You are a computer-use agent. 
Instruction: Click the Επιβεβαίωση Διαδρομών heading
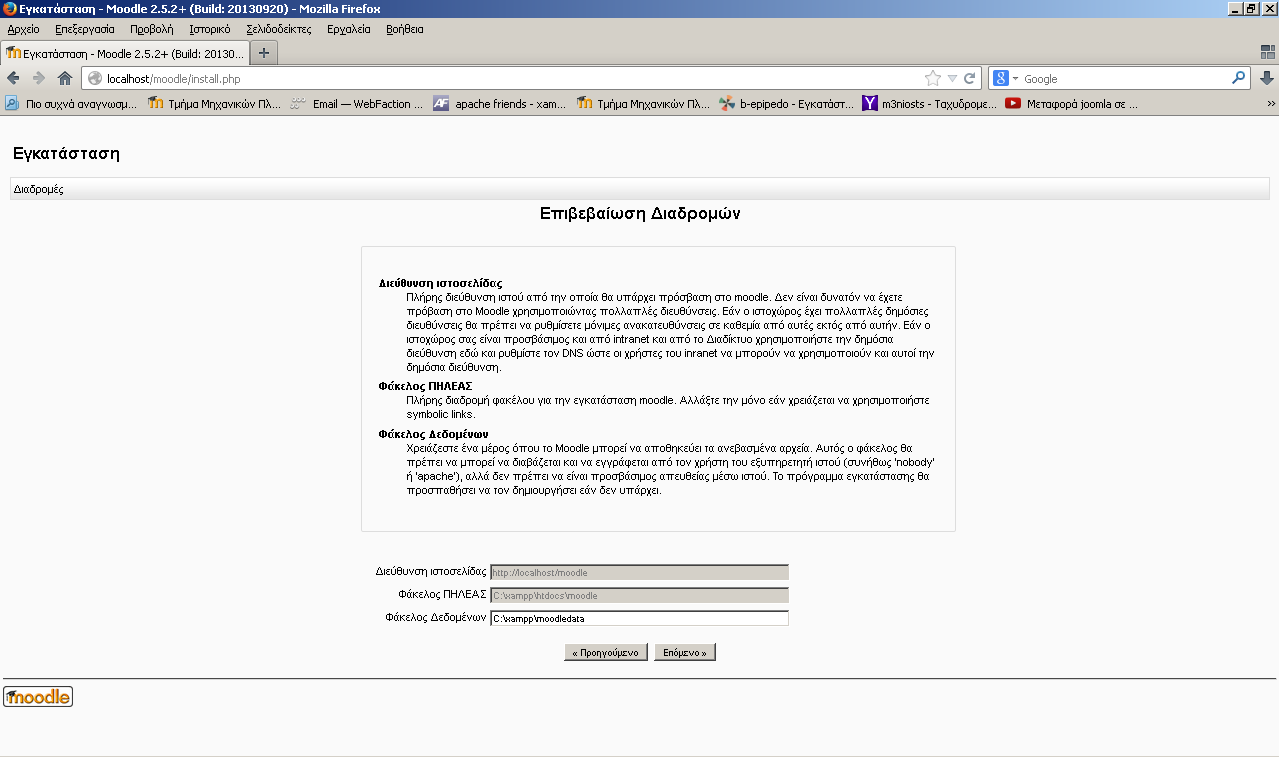(x=640, y=213)
